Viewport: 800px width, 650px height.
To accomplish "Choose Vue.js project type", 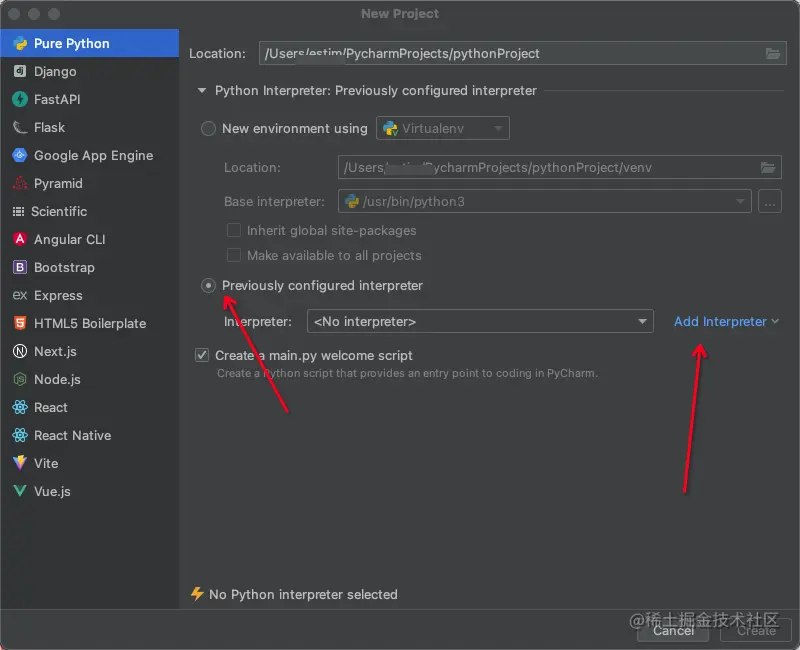I will click(x=90, y=491).
